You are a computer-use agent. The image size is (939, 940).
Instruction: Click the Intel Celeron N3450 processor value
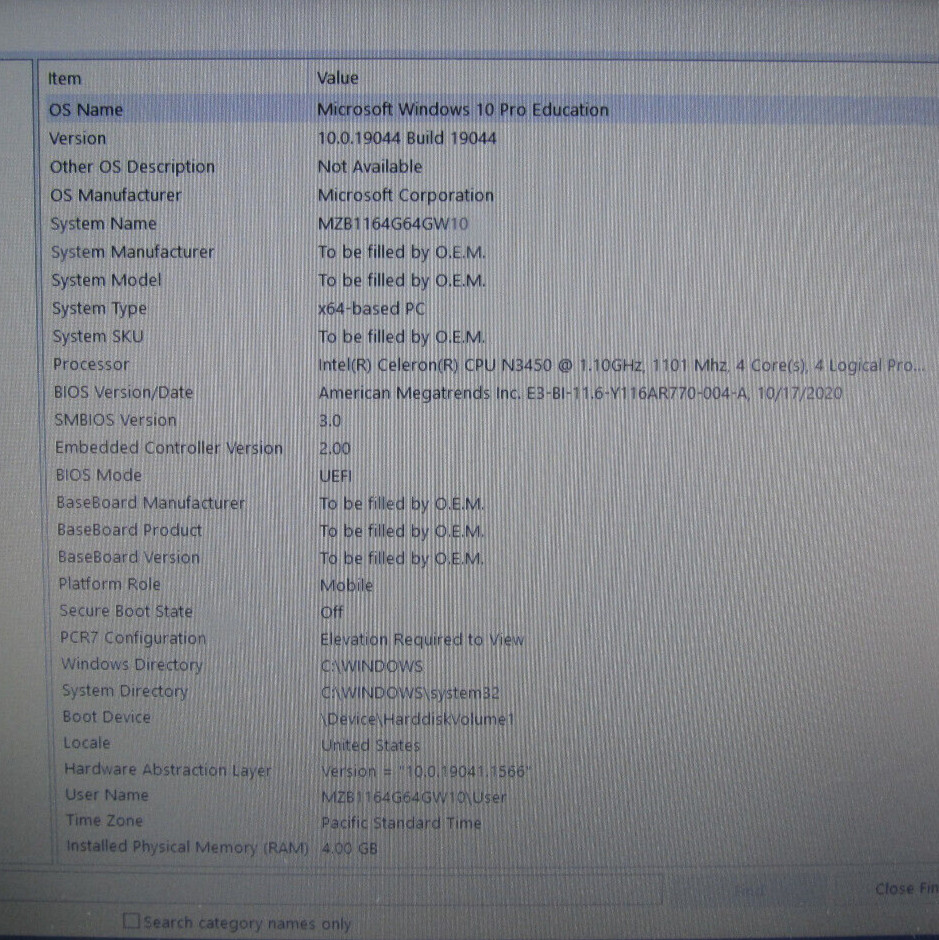click(621, 364)
